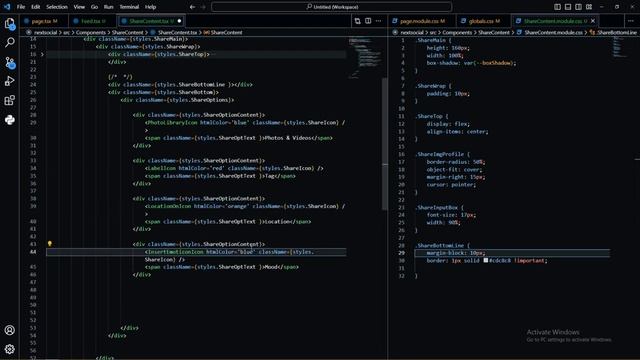Open the Search view in activity bar

click(x=9, y=42)
